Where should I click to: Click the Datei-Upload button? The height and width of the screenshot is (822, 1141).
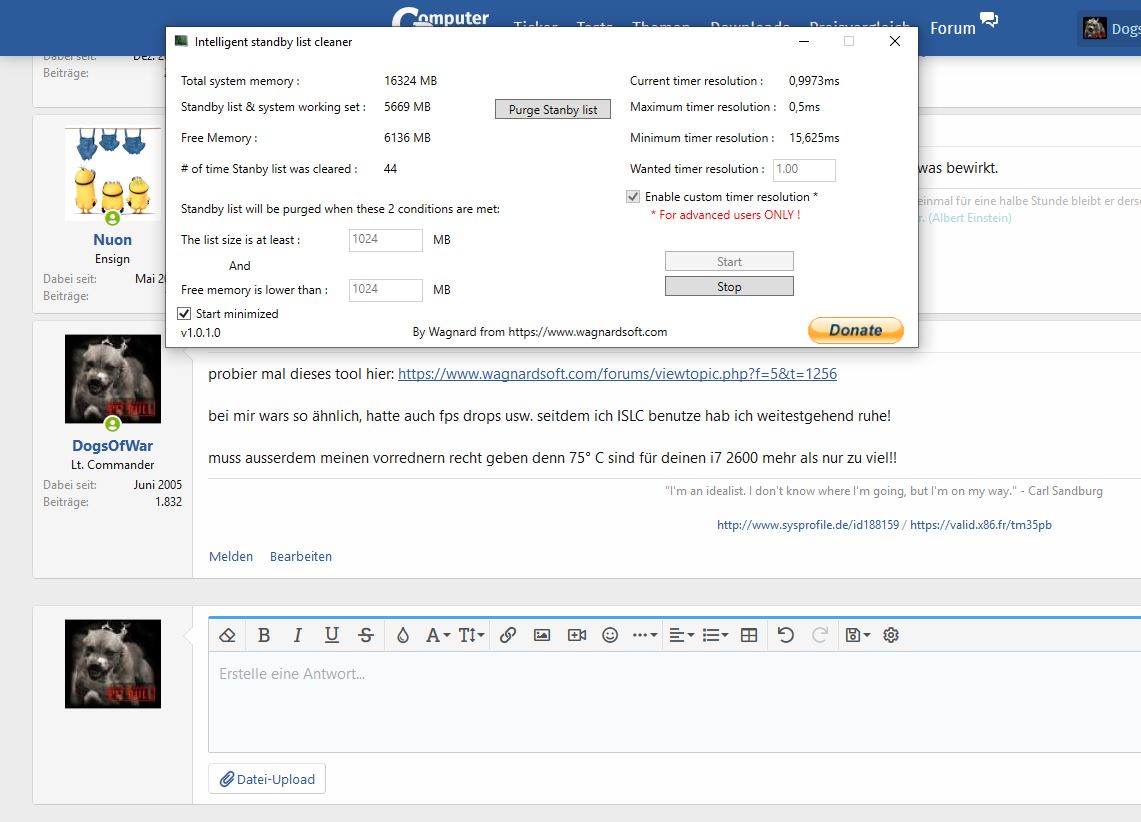267,779
